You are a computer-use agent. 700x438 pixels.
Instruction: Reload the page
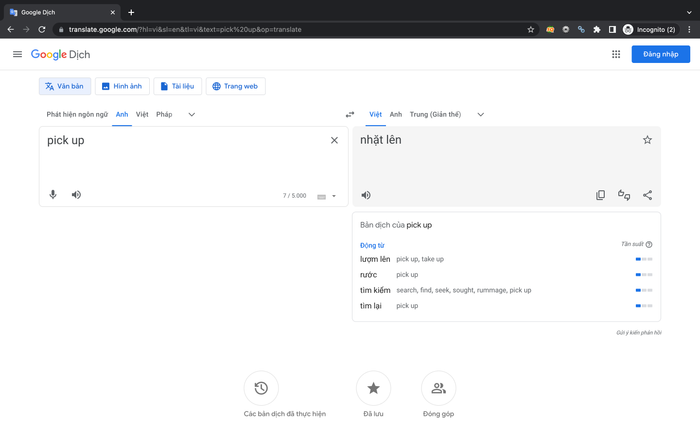(42, 29)
